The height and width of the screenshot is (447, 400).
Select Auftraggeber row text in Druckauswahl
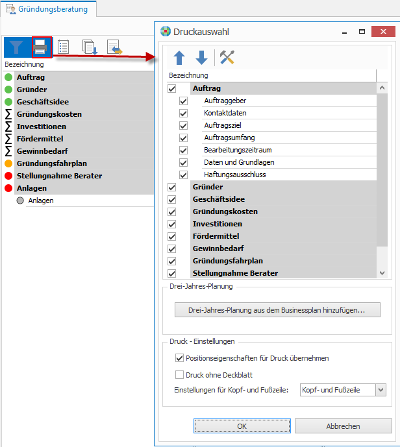[x=225, y=101]
